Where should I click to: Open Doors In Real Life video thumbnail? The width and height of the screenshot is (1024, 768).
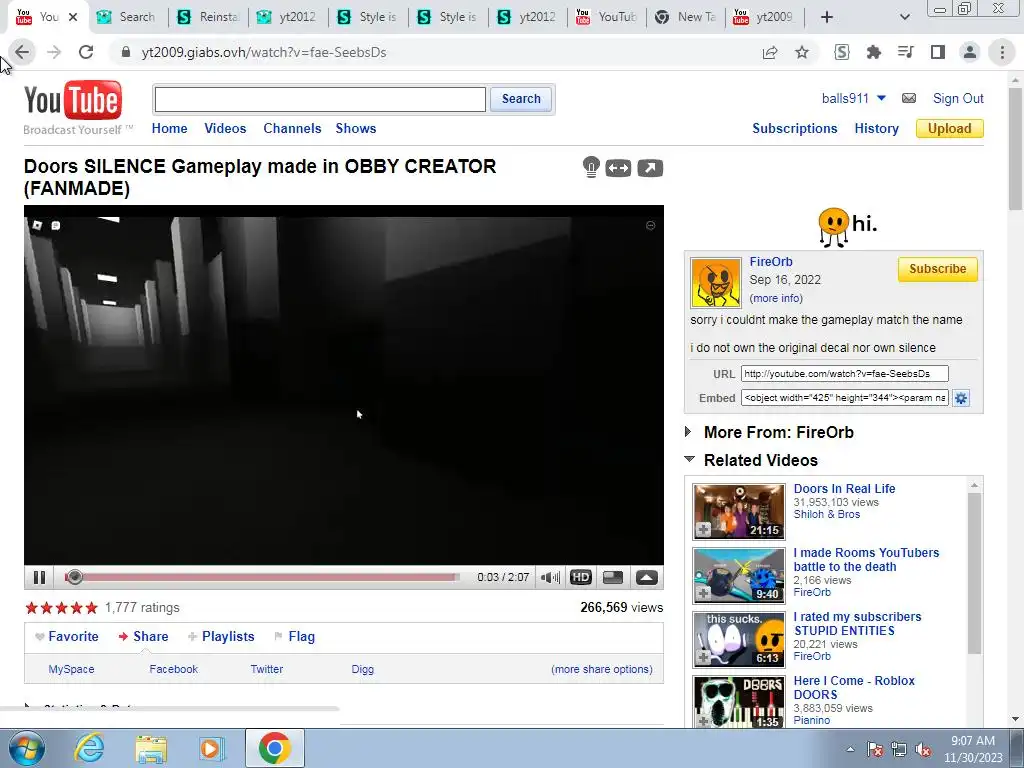tap(739, 511)
